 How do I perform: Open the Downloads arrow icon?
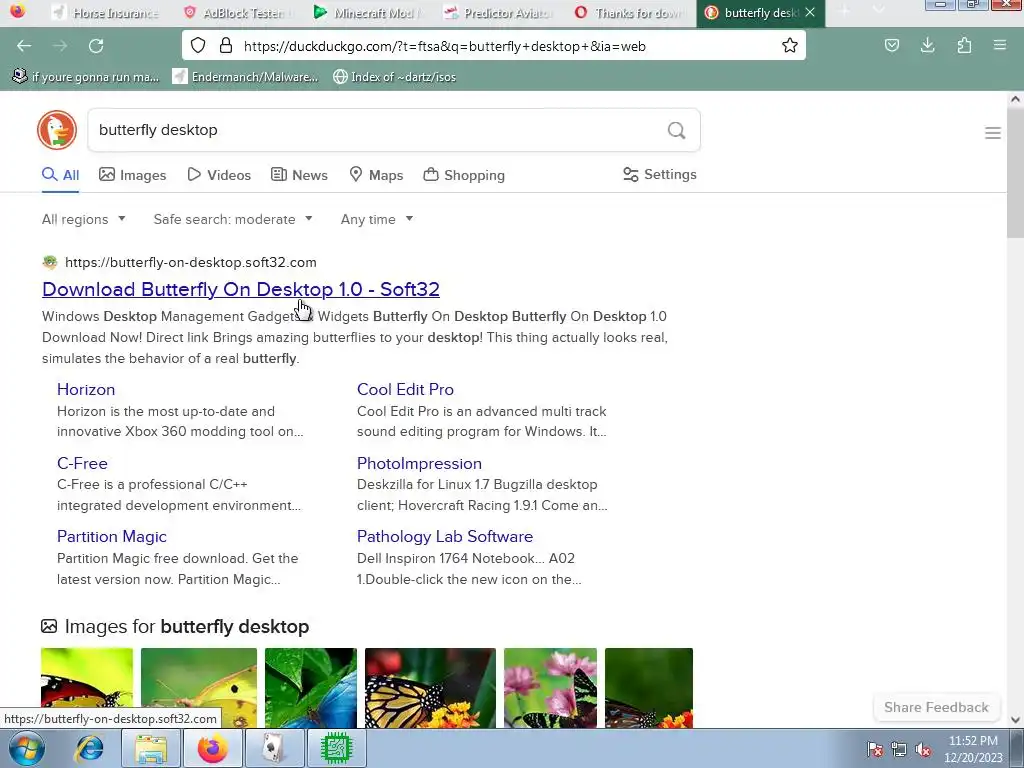pos(927,46)
